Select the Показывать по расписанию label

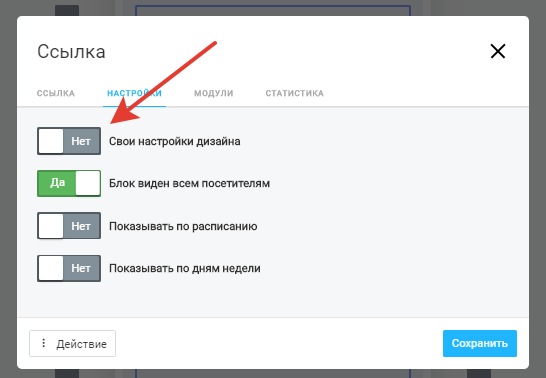tap(183, 226)
